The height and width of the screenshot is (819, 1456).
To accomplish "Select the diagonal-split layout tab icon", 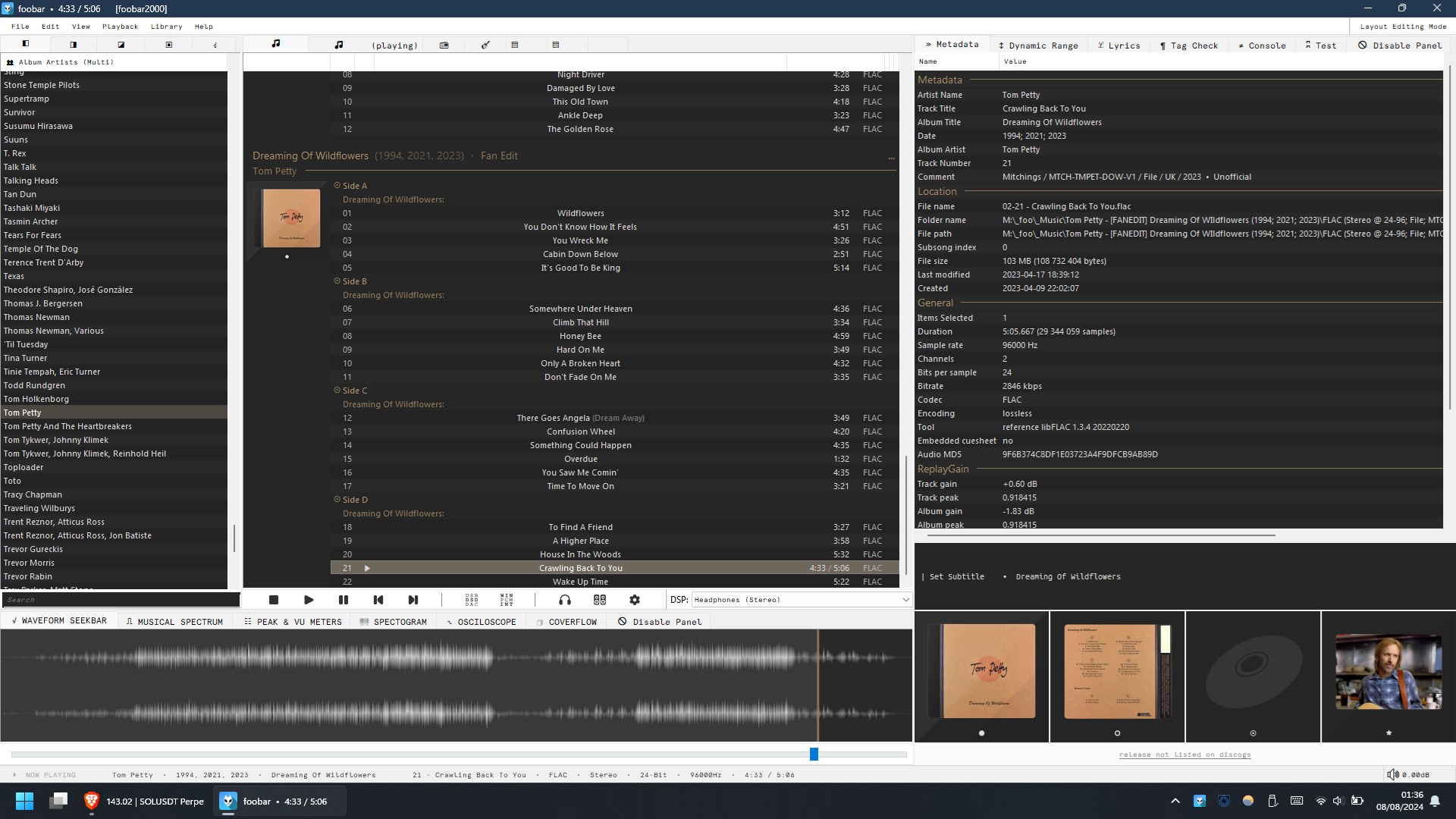I will tap(121, 44).
